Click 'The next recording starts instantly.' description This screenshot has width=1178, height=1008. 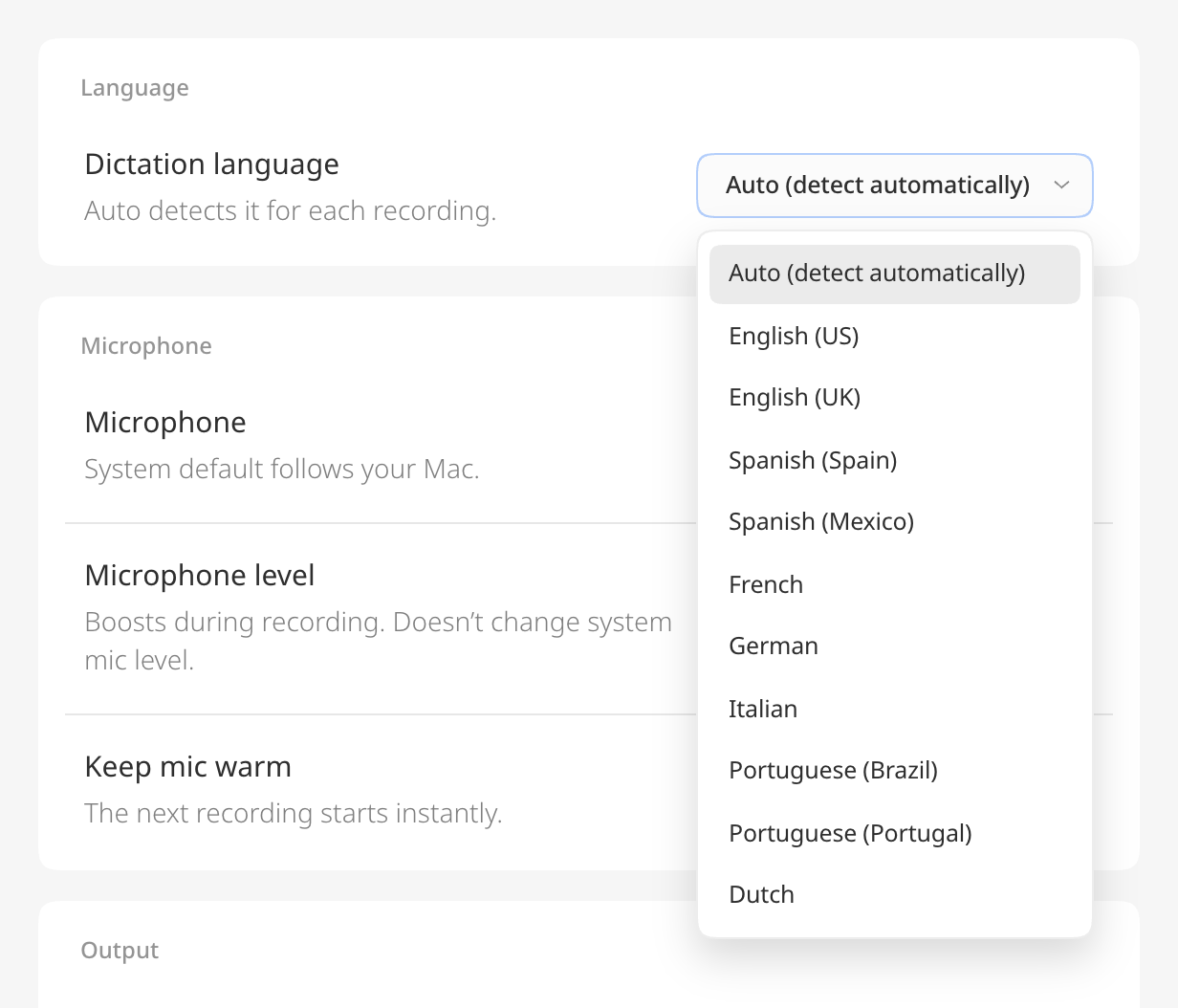pyautogui.click(x=294, y=814)
